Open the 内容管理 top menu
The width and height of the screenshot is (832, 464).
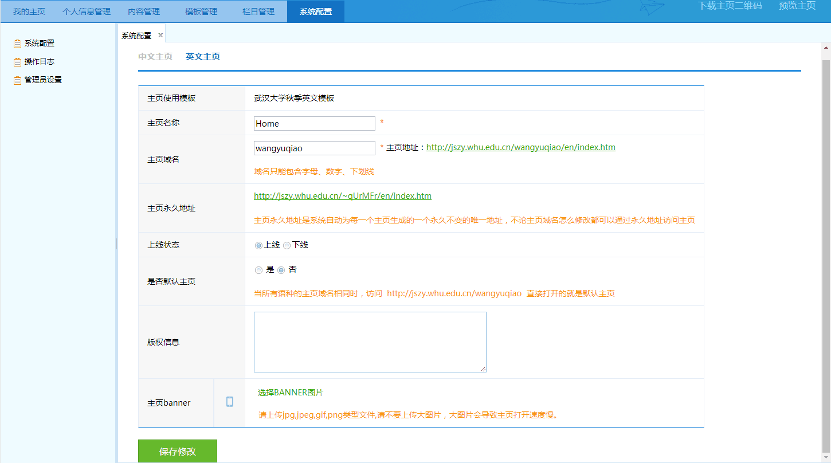pos(144,11)
